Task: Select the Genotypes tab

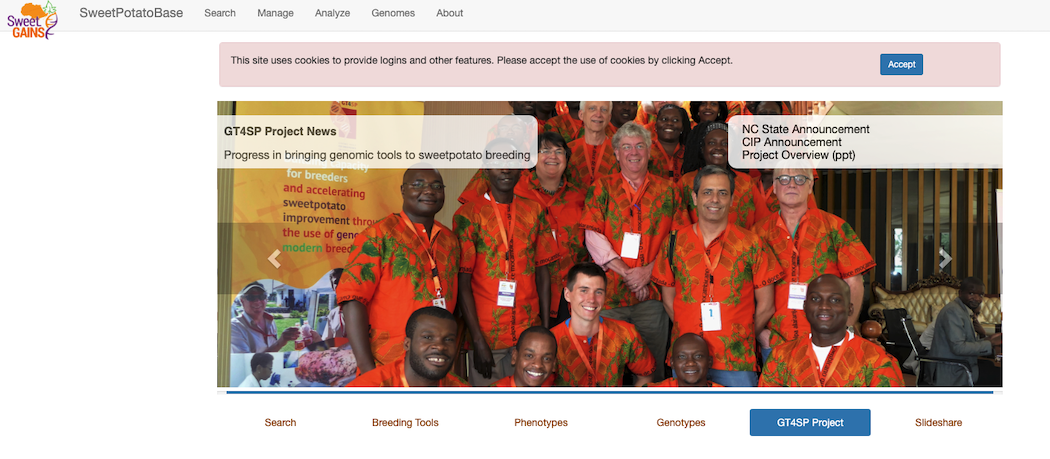Action: (x=681, y=422)
